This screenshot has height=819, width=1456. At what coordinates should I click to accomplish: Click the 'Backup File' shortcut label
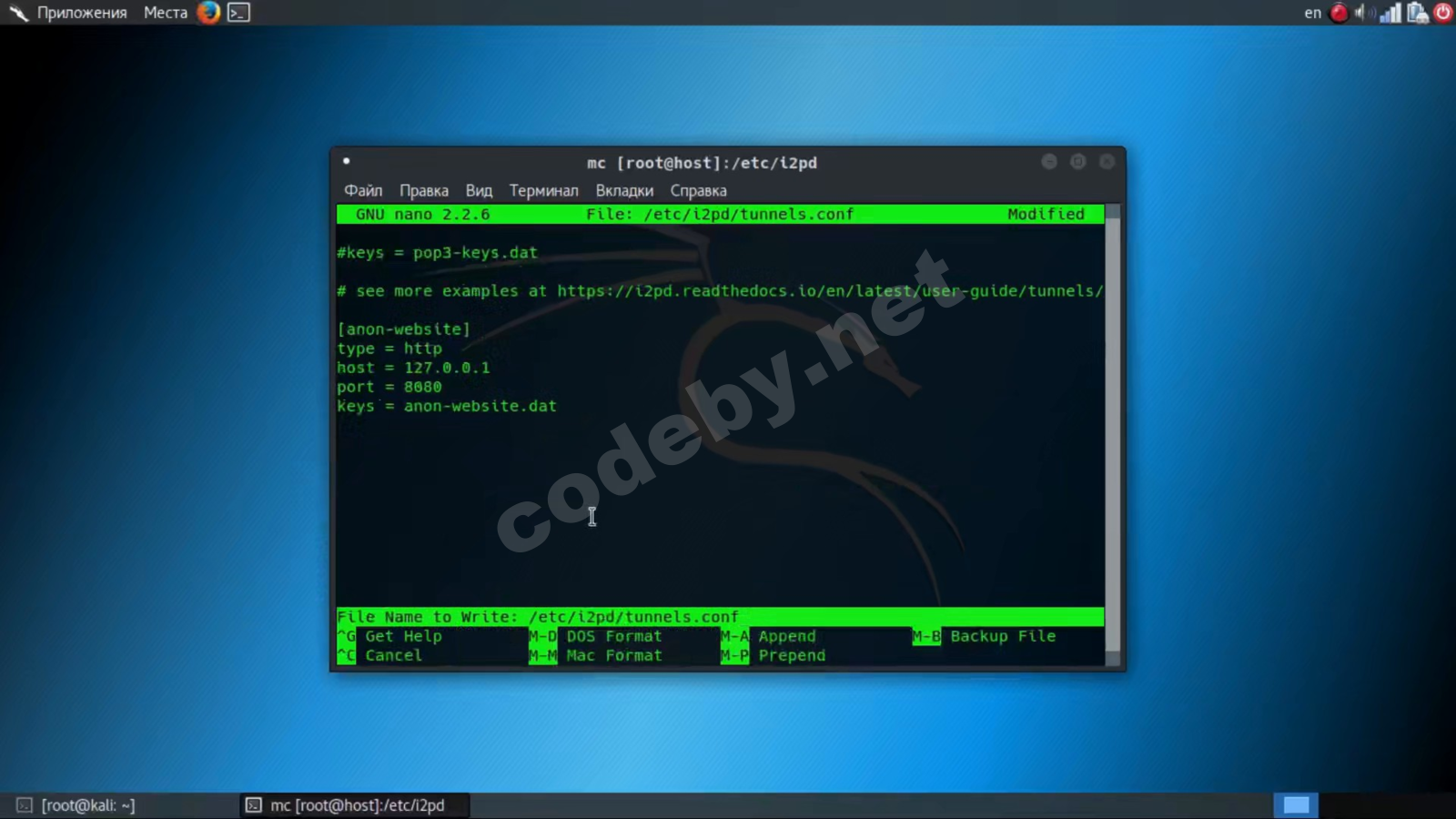[x=1003, y=636]
